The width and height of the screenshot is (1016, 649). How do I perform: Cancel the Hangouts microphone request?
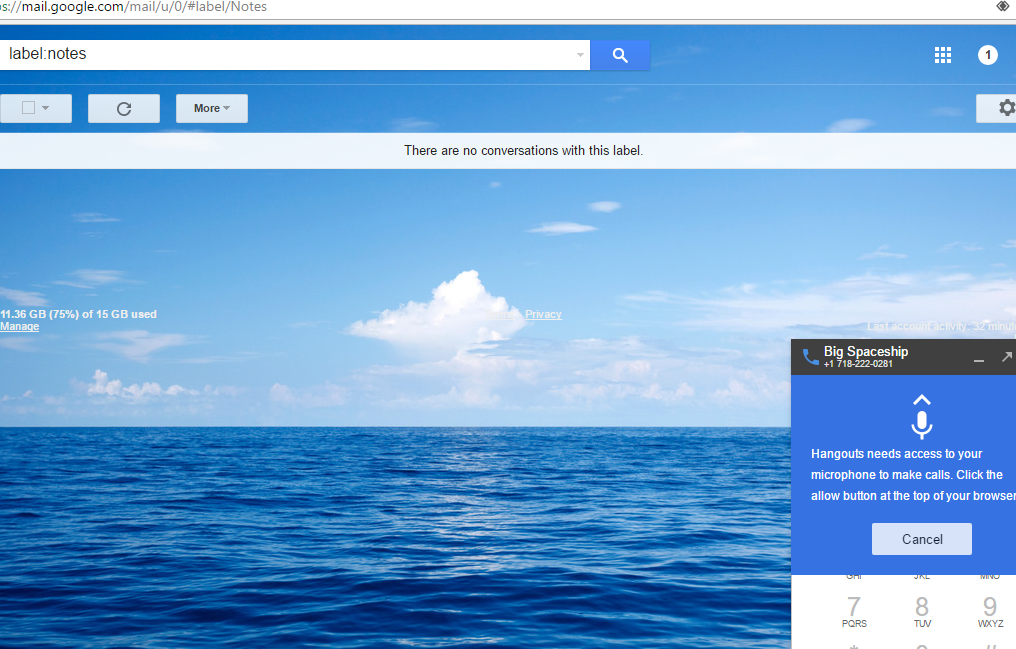921,539
